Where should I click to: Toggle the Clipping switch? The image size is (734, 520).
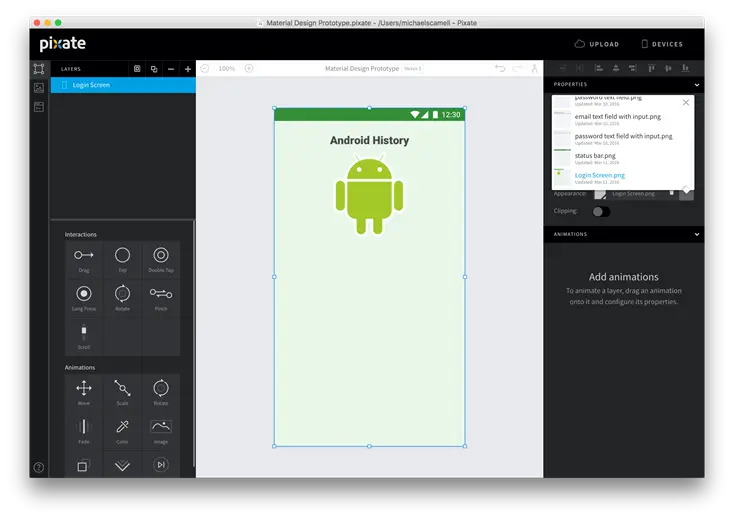tap(601, 212)
